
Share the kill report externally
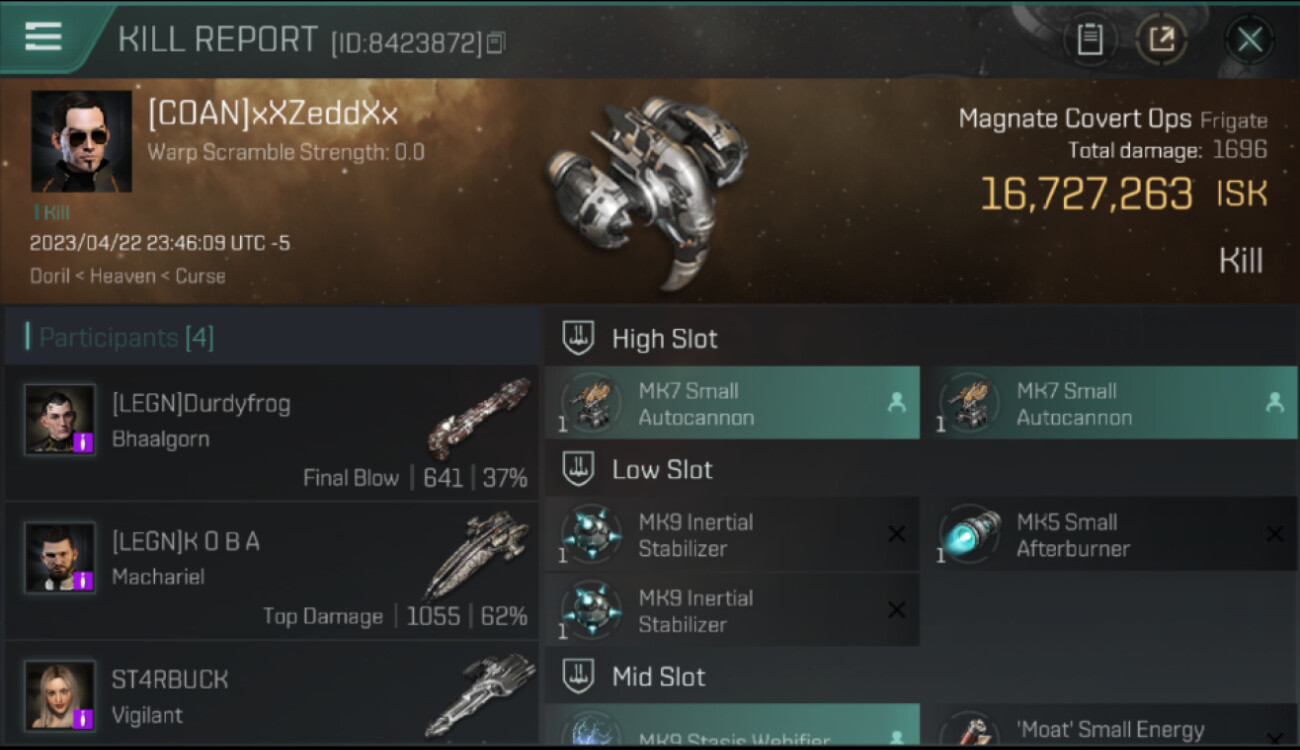1161,39
